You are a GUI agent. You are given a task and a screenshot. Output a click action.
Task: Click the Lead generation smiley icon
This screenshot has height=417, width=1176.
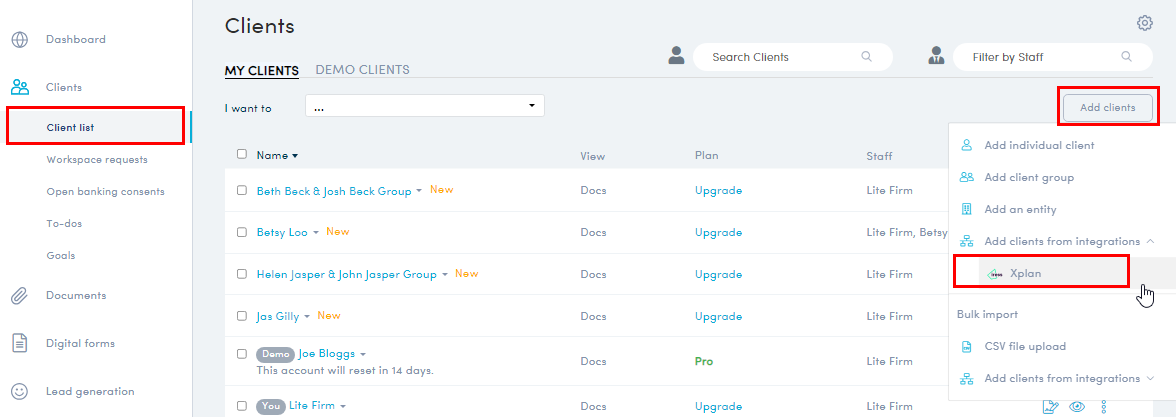click(19, 391)
